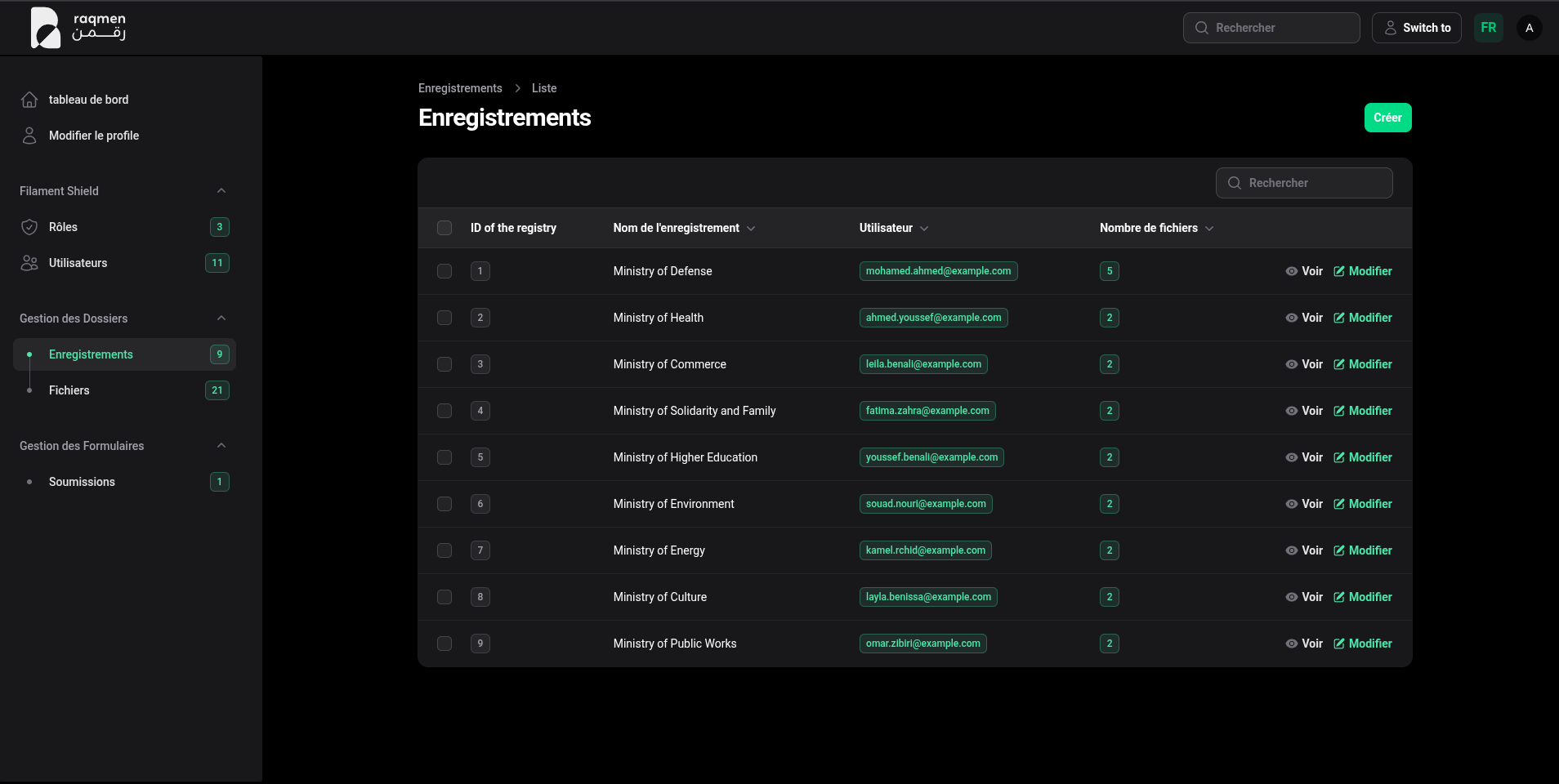
Task: Click the shield icon next to Rôles
Action: [x=29, y=227]
